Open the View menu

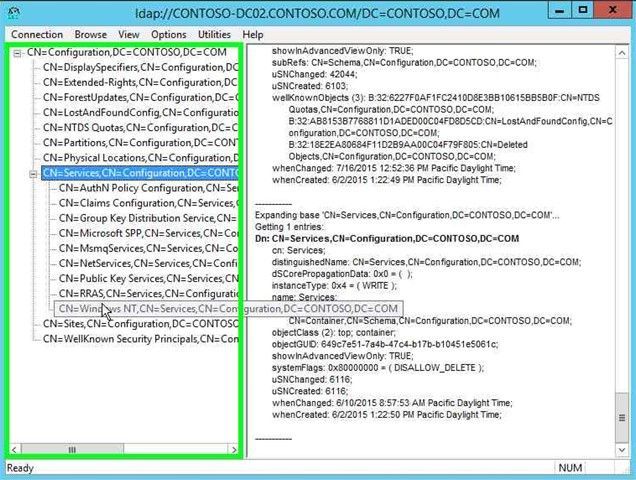(x=129, y=34)
